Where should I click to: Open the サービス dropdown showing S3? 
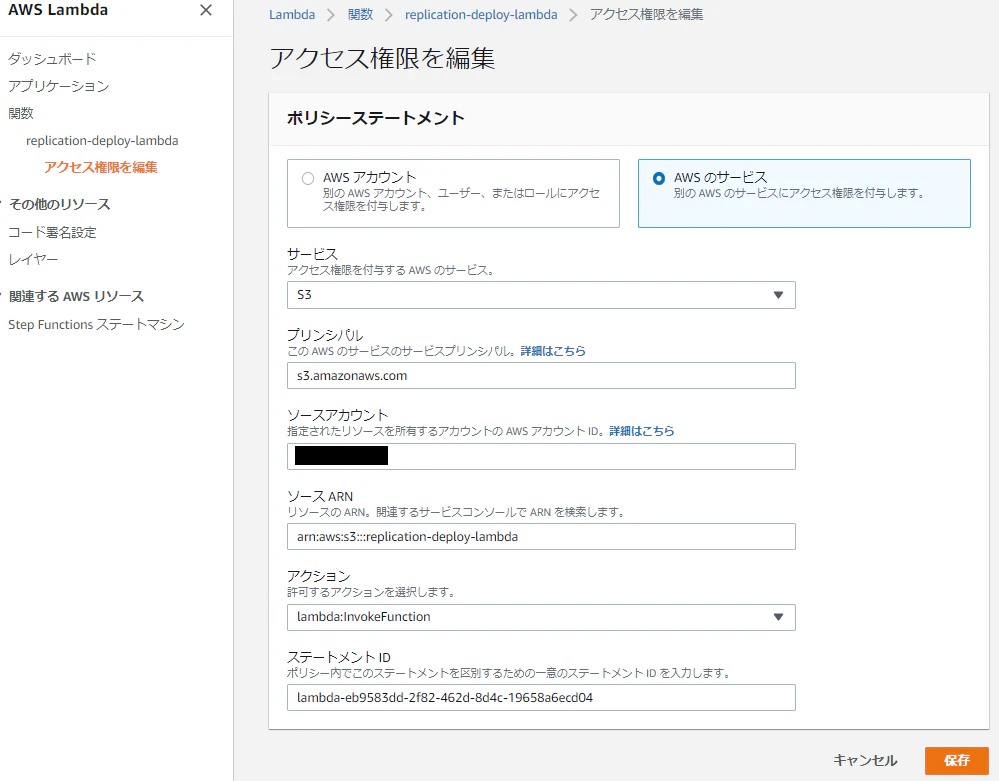[x=541, y=295]
